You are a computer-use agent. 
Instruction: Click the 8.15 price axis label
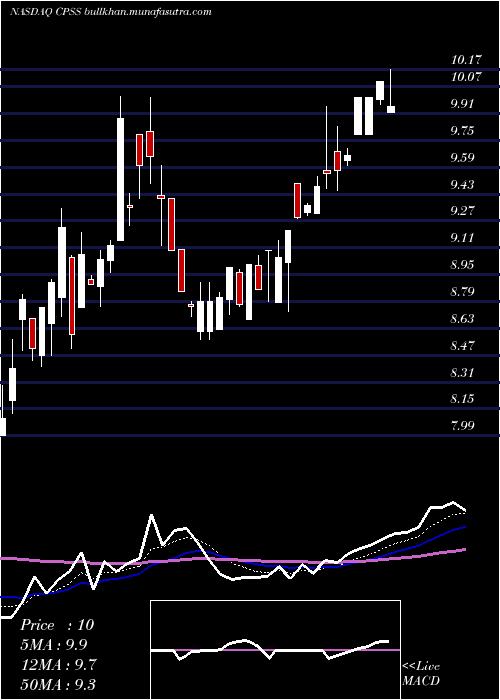pos(462,399)
